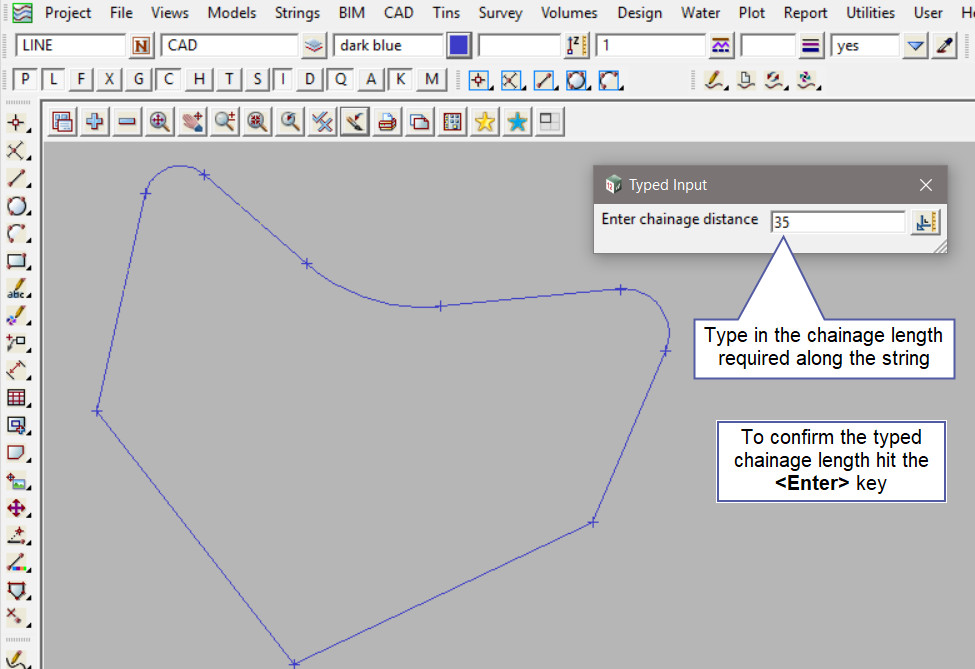Click the minus zoom-out view icon
Image resolution: width=975 pixels, height=669 pixels.
click(127, 122)
